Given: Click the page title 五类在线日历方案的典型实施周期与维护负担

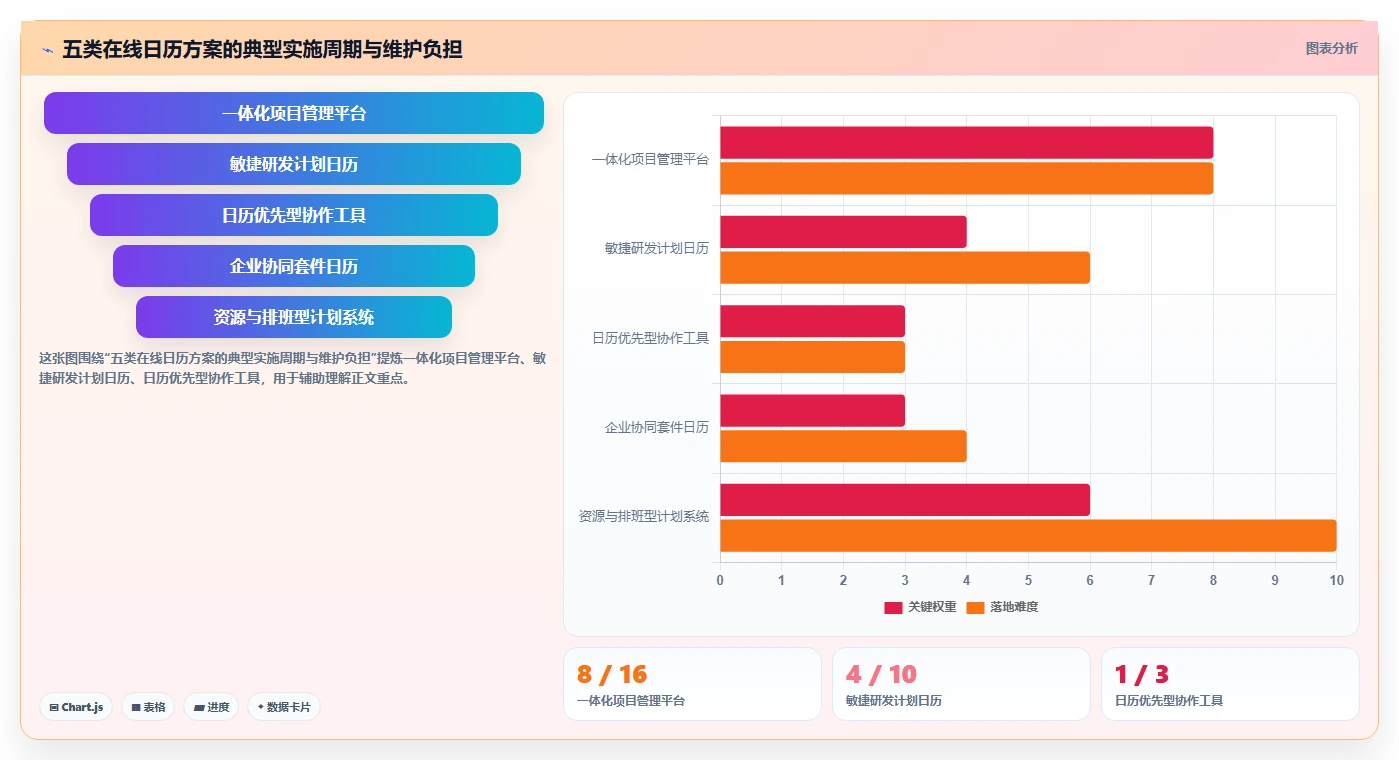Looking at the screenshot, I should tap(262, 49).
